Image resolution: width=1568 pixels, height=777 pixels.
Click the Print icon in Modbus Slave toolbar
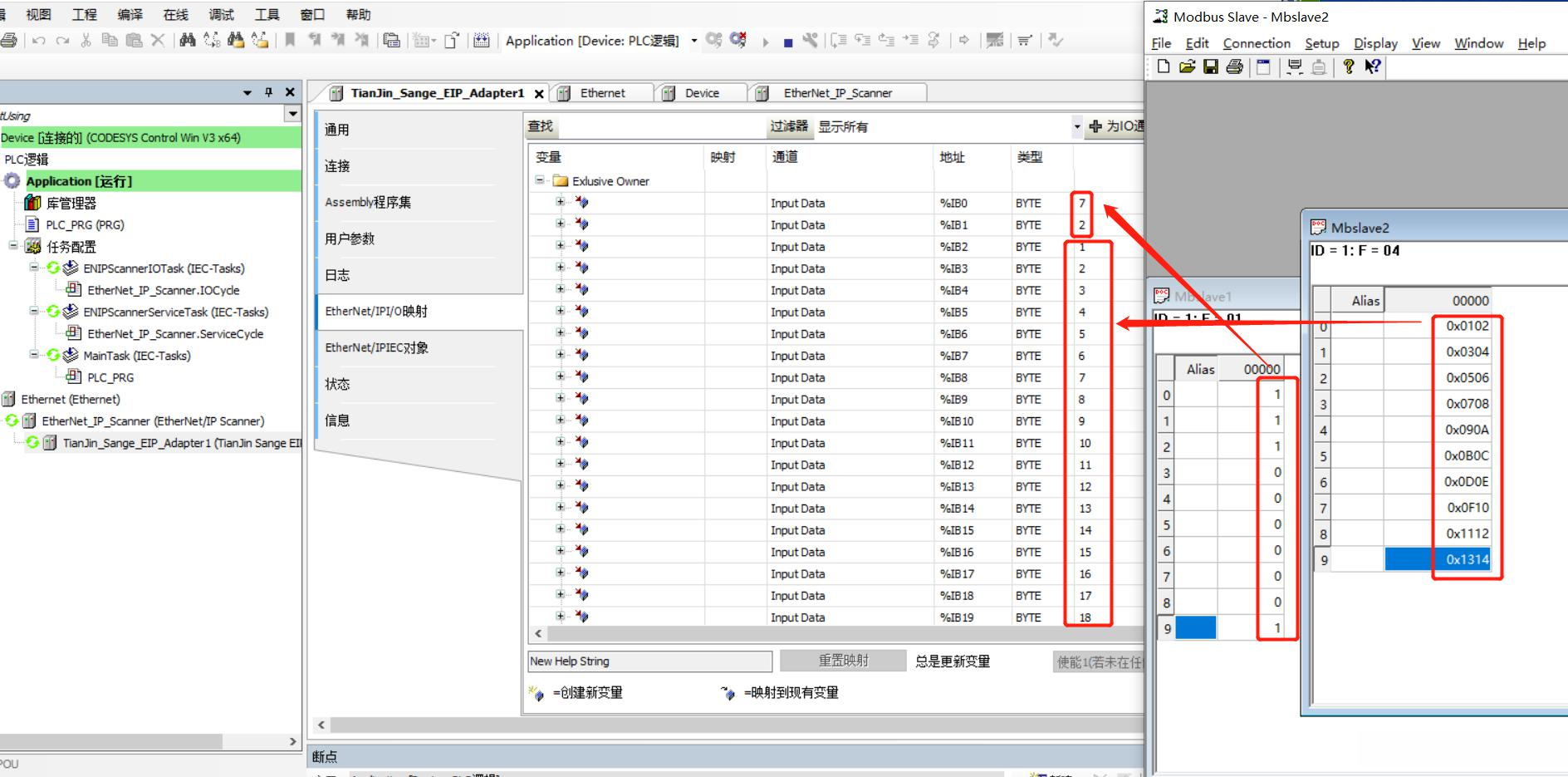coord(1234,66)
